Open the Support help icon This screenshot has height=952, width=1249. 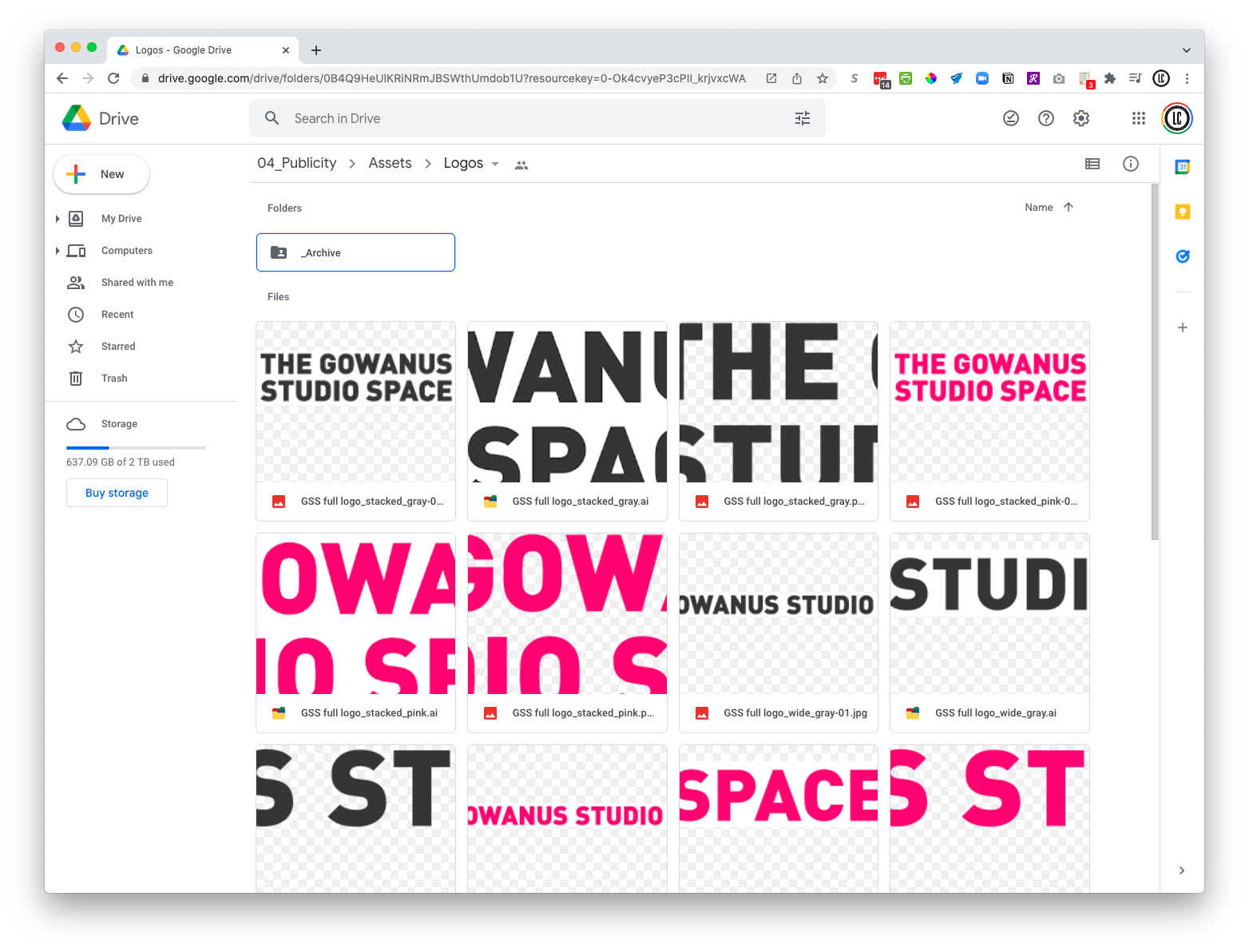(1046, 118)
